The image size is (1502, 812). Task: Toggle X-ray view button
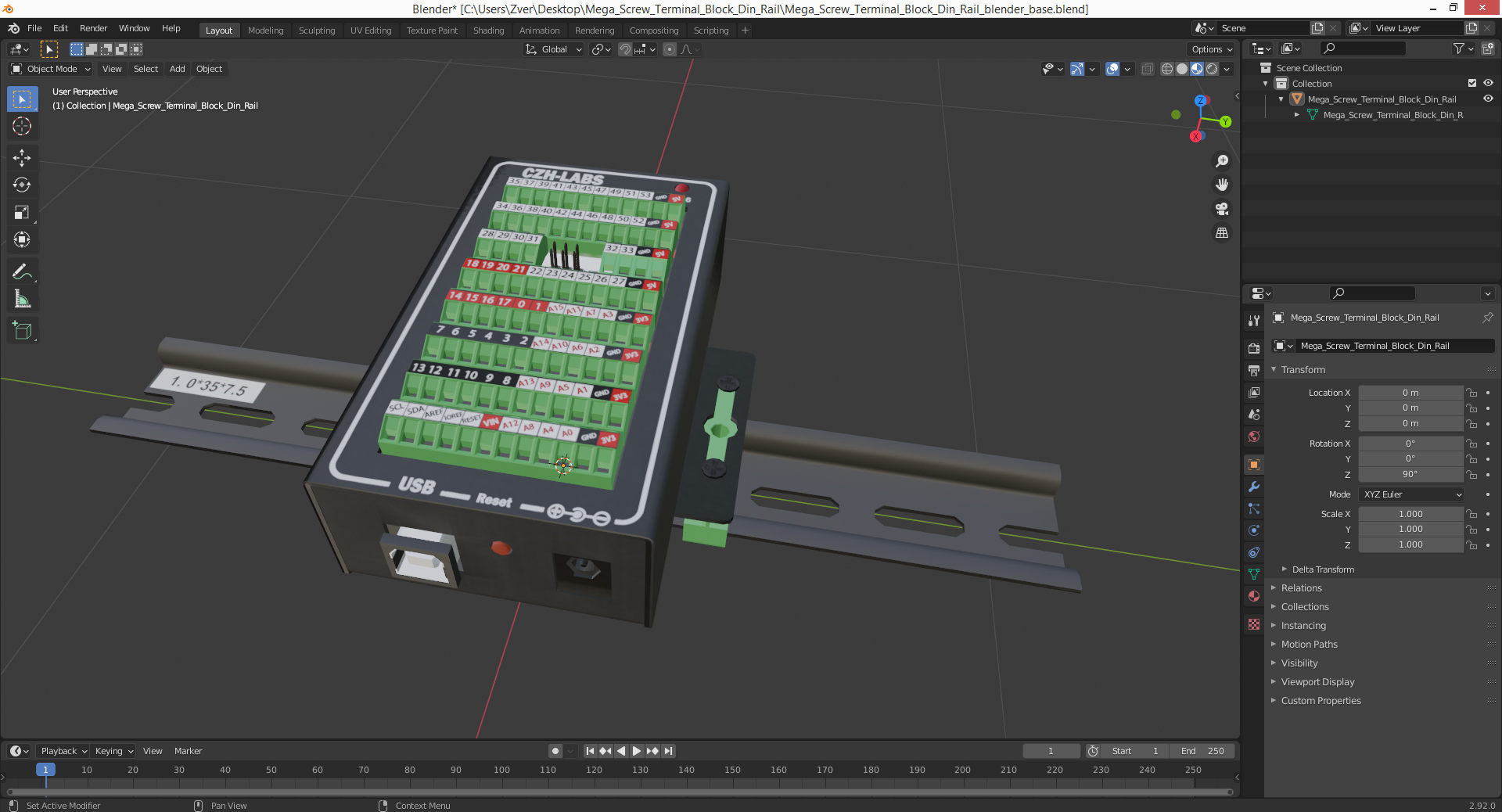(x=1148, y=69)
